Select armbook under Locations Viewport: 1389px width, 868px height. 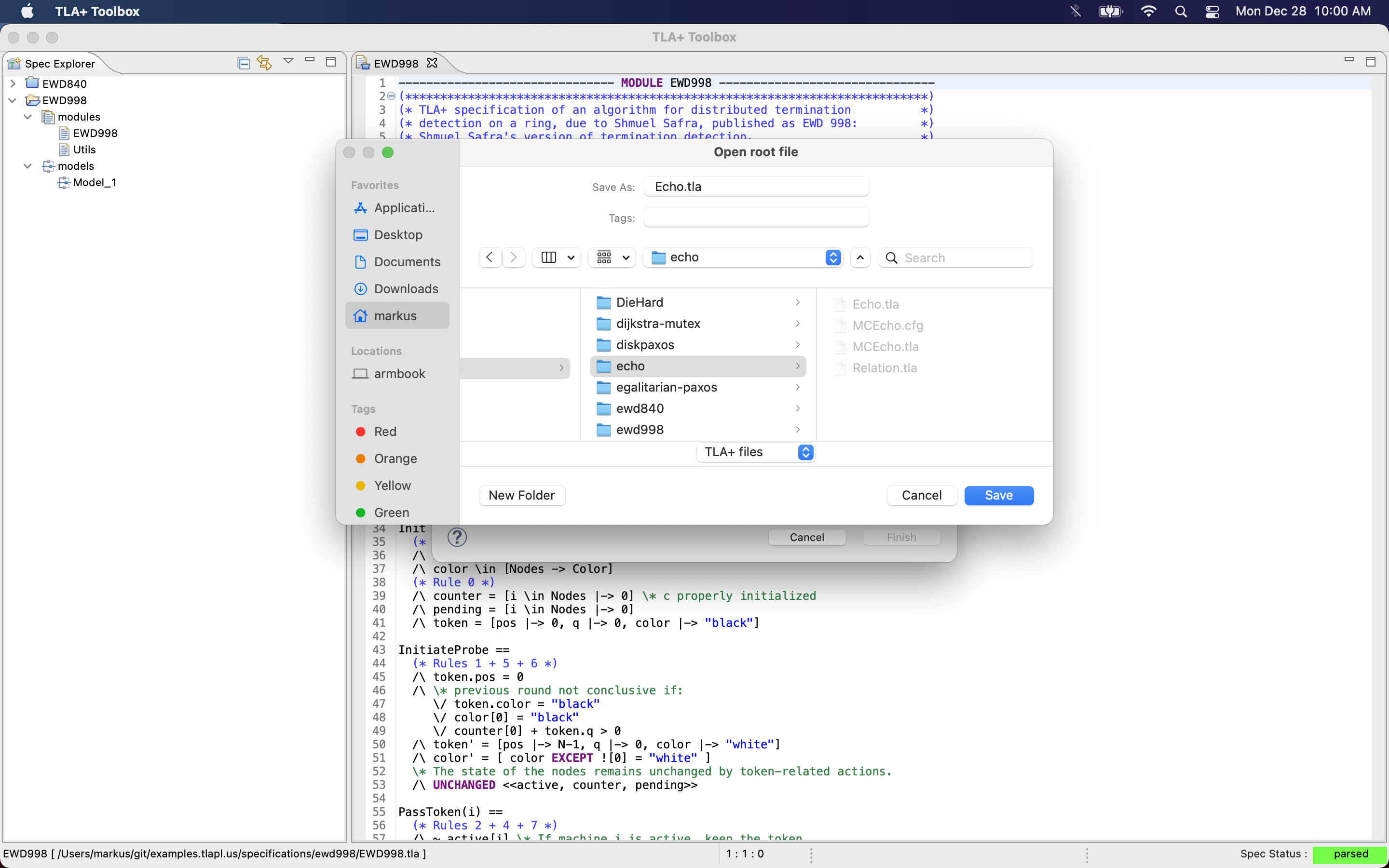tap(399, 374)
